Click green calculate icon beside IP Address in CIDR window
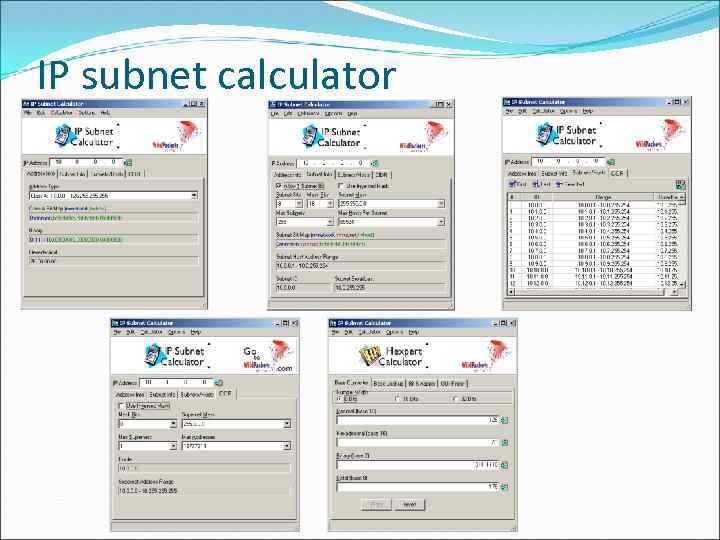Viewport: 720px width, 540px height. tap(219, 382)
